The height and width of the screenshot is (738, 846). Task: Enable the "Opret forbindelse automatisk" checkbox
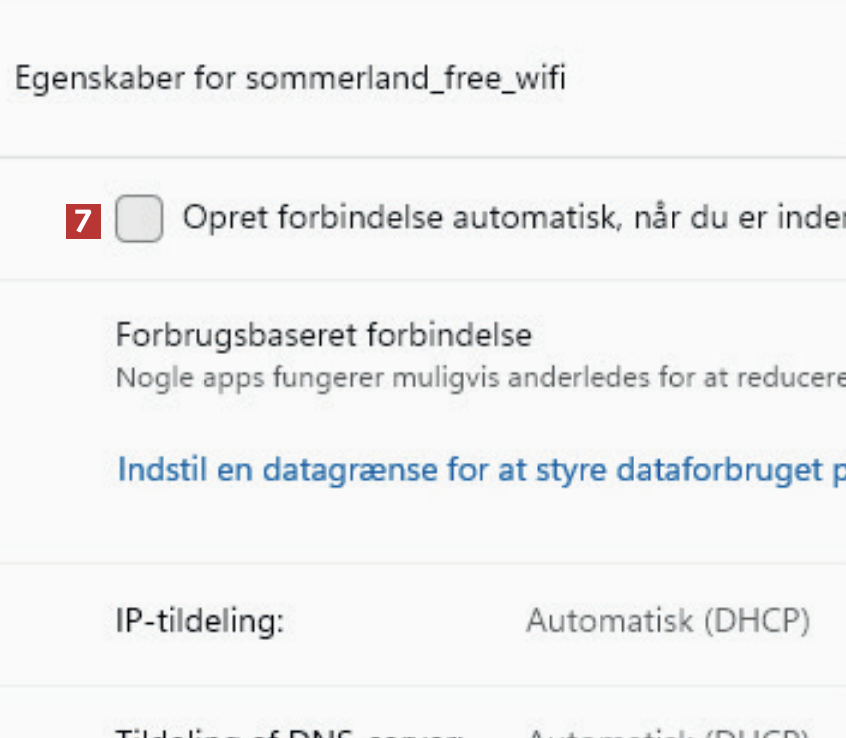[139, 219]
